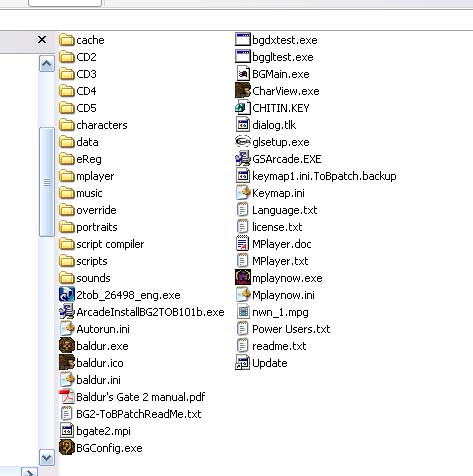Image resolution: width=473 pixels, height=476 pixels.
Task: Click the mplayer folder name
Action: click(x=95, y=176)
